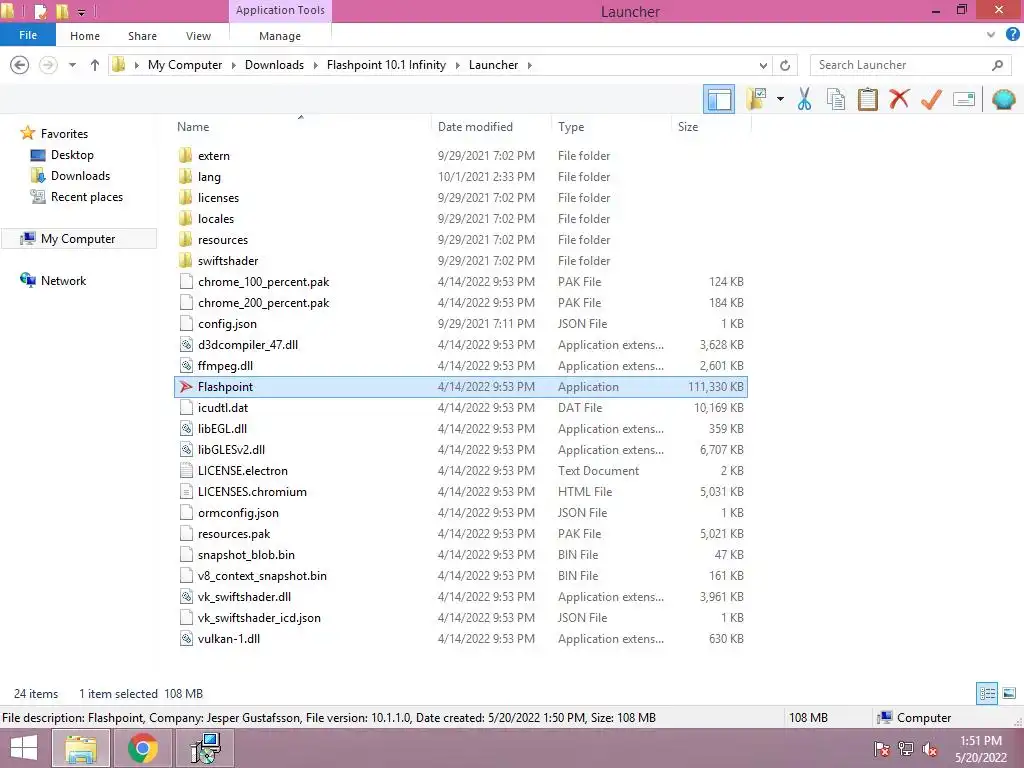The width and height of the screenshot is (1024, 768).
Task: Click Downloads in the address breadcrumb
Action: point(274,65)
